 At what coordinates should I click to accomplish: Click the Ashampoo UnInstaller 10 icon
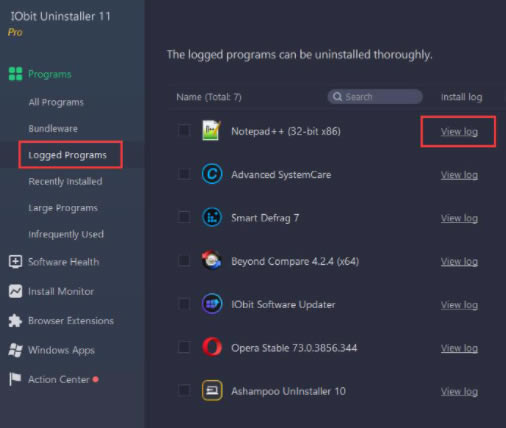212,390
